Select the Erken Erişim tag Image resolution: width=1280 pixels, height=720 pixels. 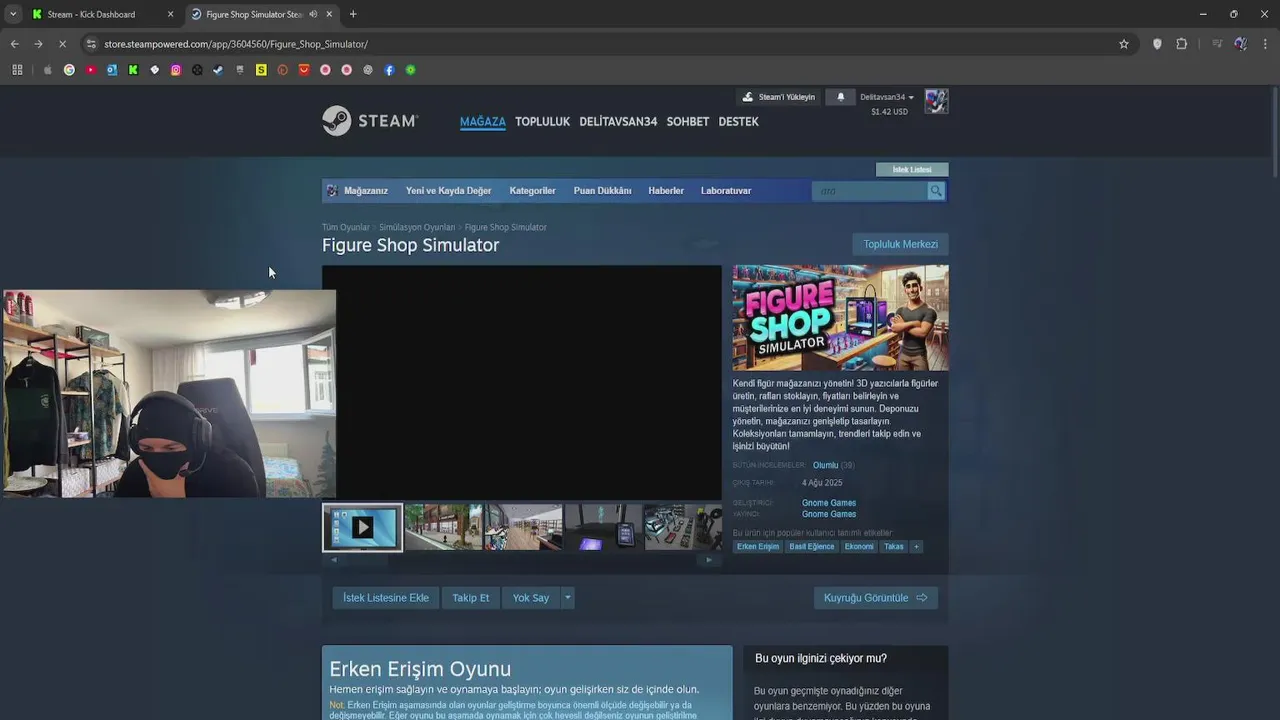tap(758, 547)
